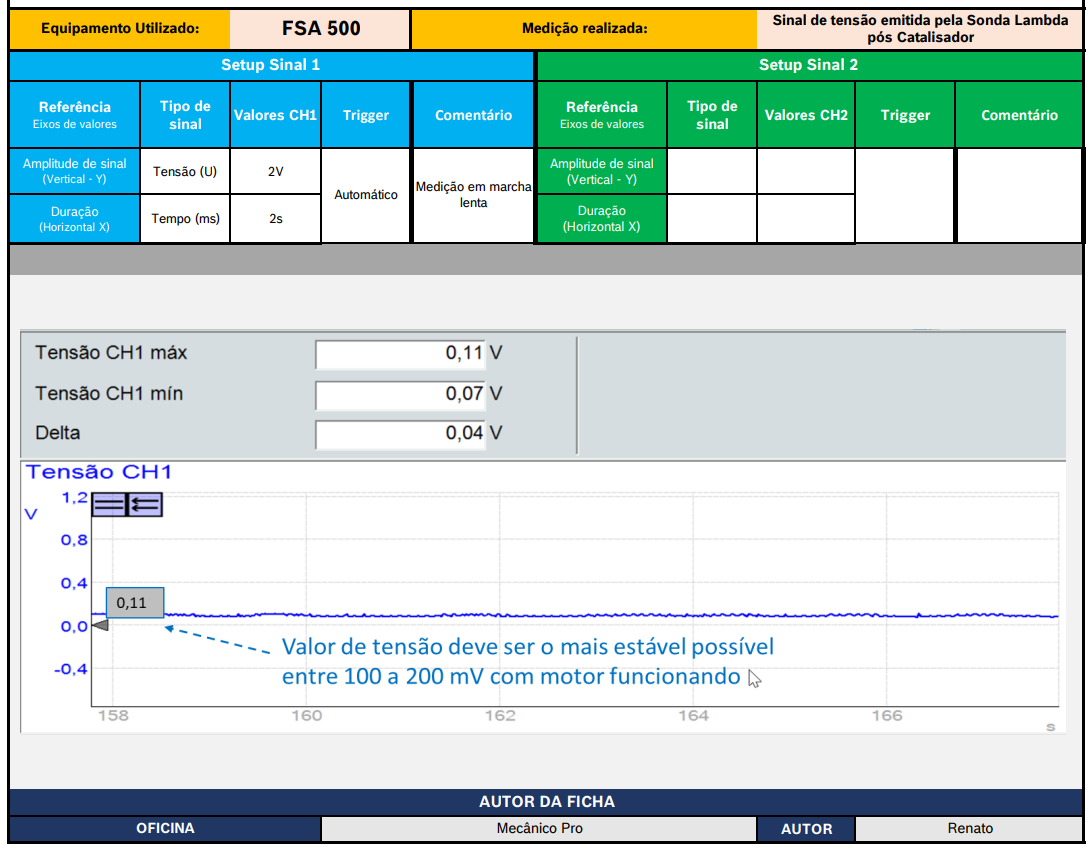This screenshot has width=1092, height=849.
Task: Click Duração (Horizontal X) cell in Setup Sinal 1
Action: 75,219
